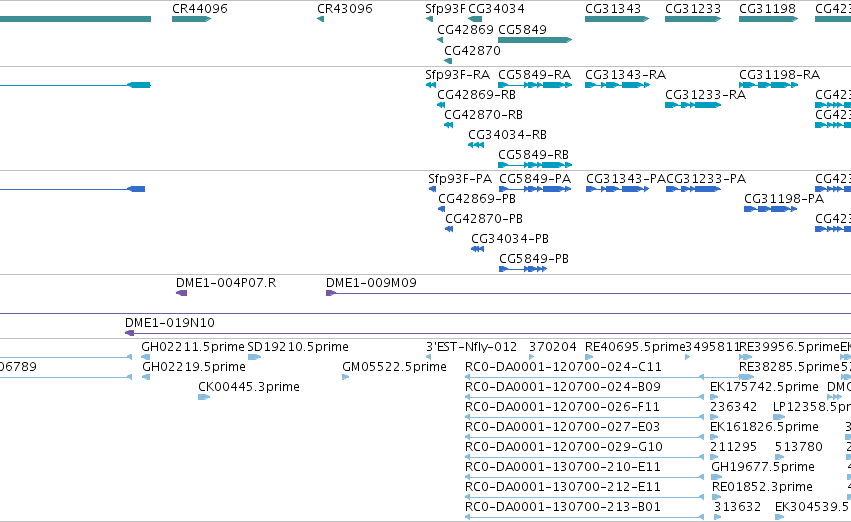Viewport: 851px width, 522px height.
Task: Select the CG34034 gene label
Action: pos(496,9)
